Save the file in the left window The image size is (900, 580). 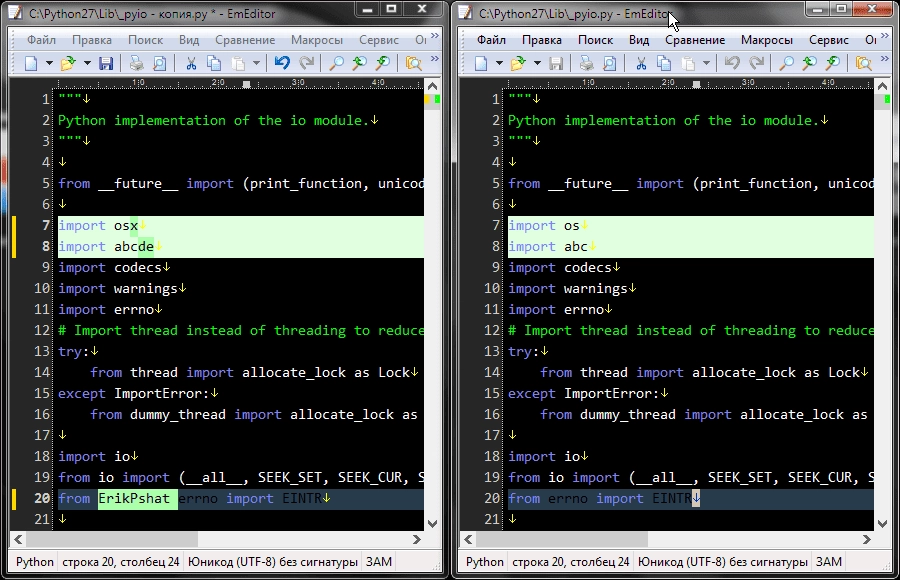pyautogui.click(x=106, y=63)
